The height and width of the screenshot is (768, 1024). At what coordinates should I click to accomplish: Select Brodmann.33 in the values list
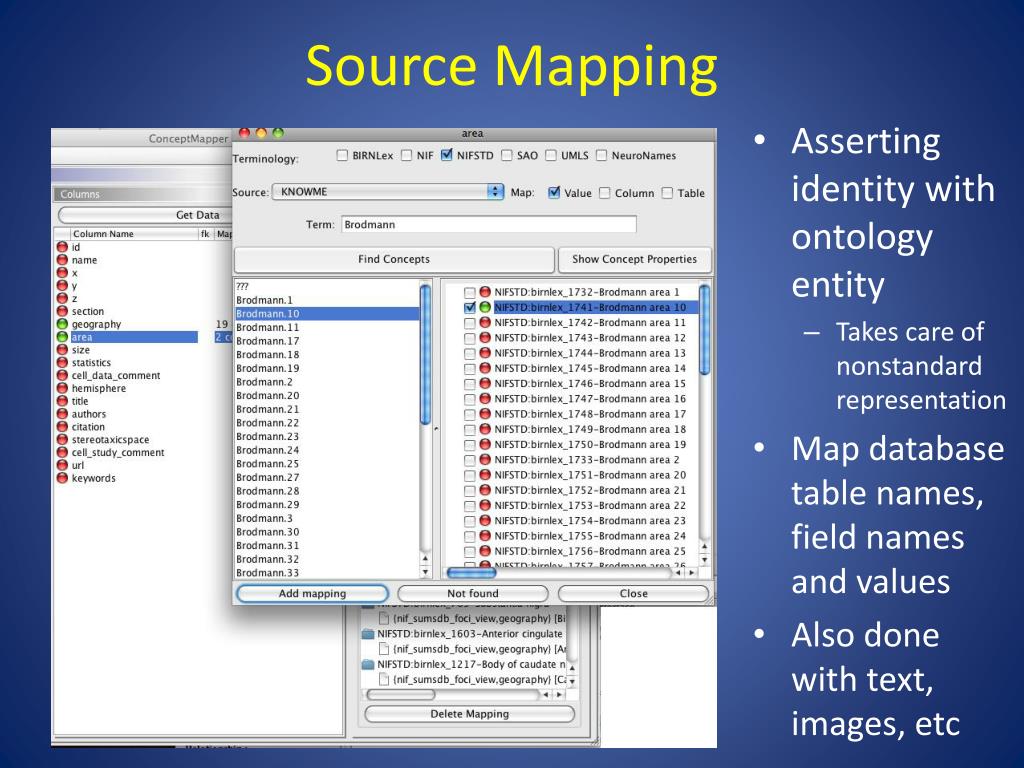tap(327, 573)
